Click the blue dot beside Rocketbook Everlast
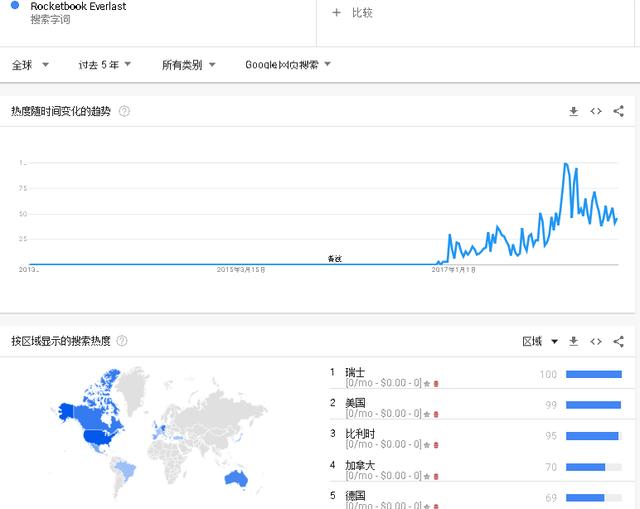 point(15,5)
